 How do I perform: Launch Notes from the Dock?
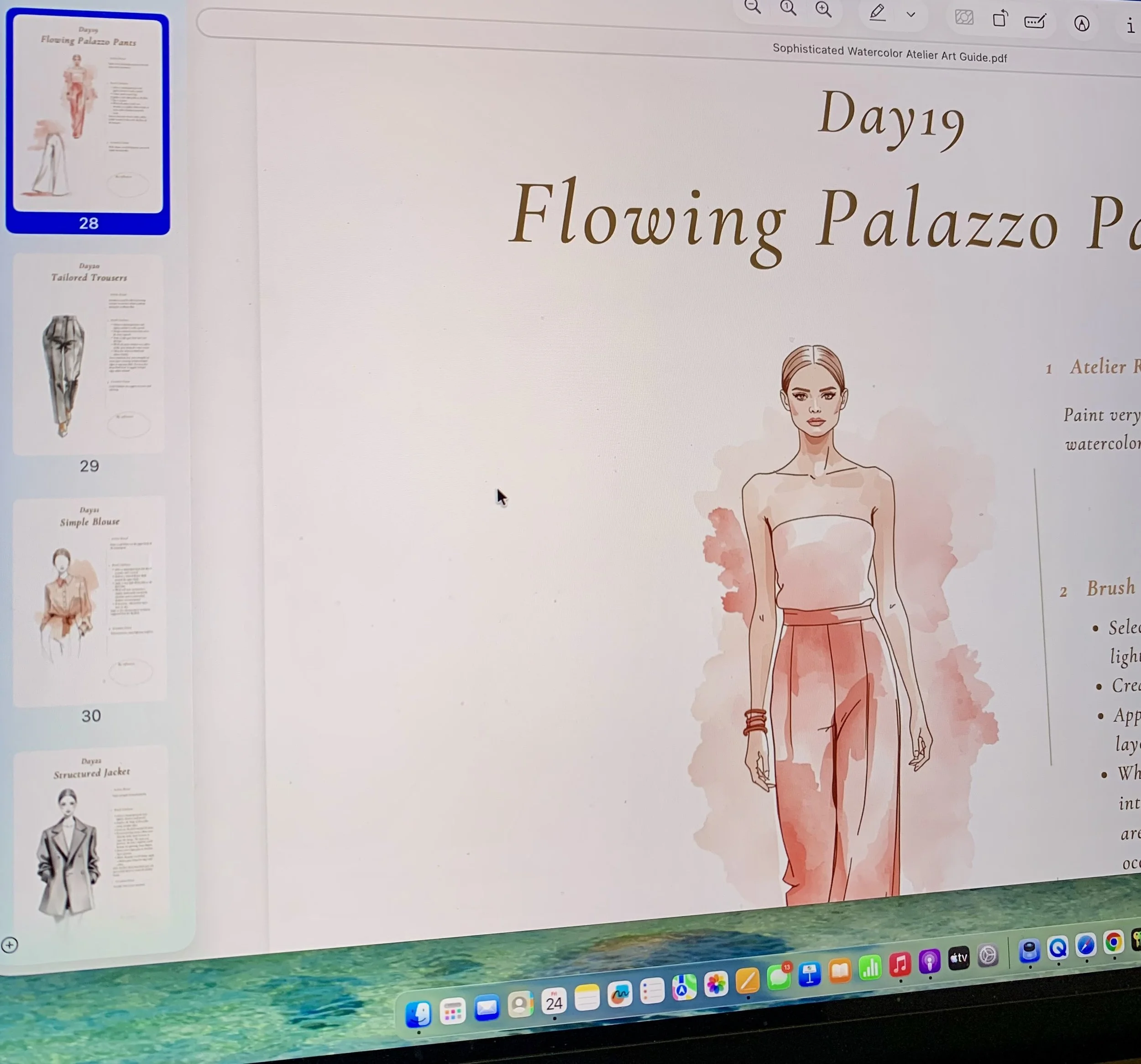click(587, 998)
